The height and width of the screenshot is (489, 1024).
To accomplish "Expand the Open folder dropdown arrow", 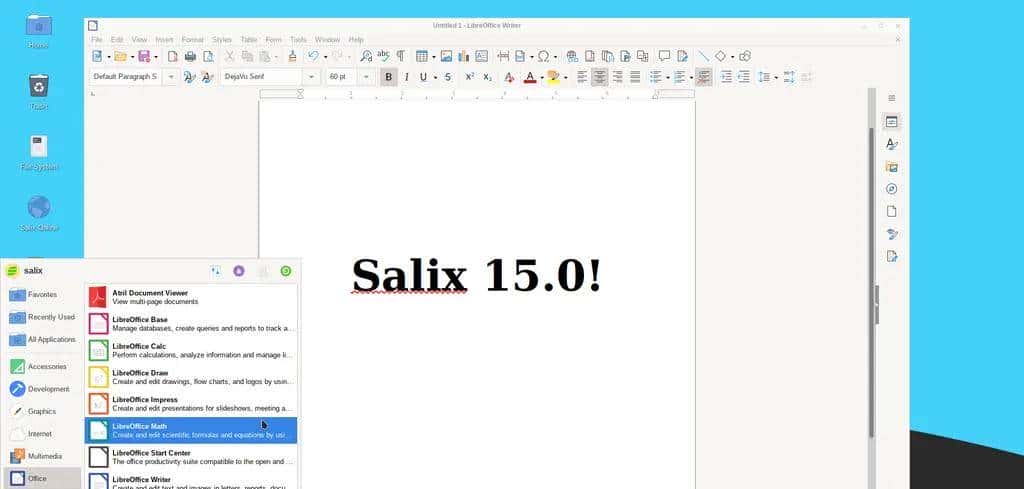I will click(132, 57).
